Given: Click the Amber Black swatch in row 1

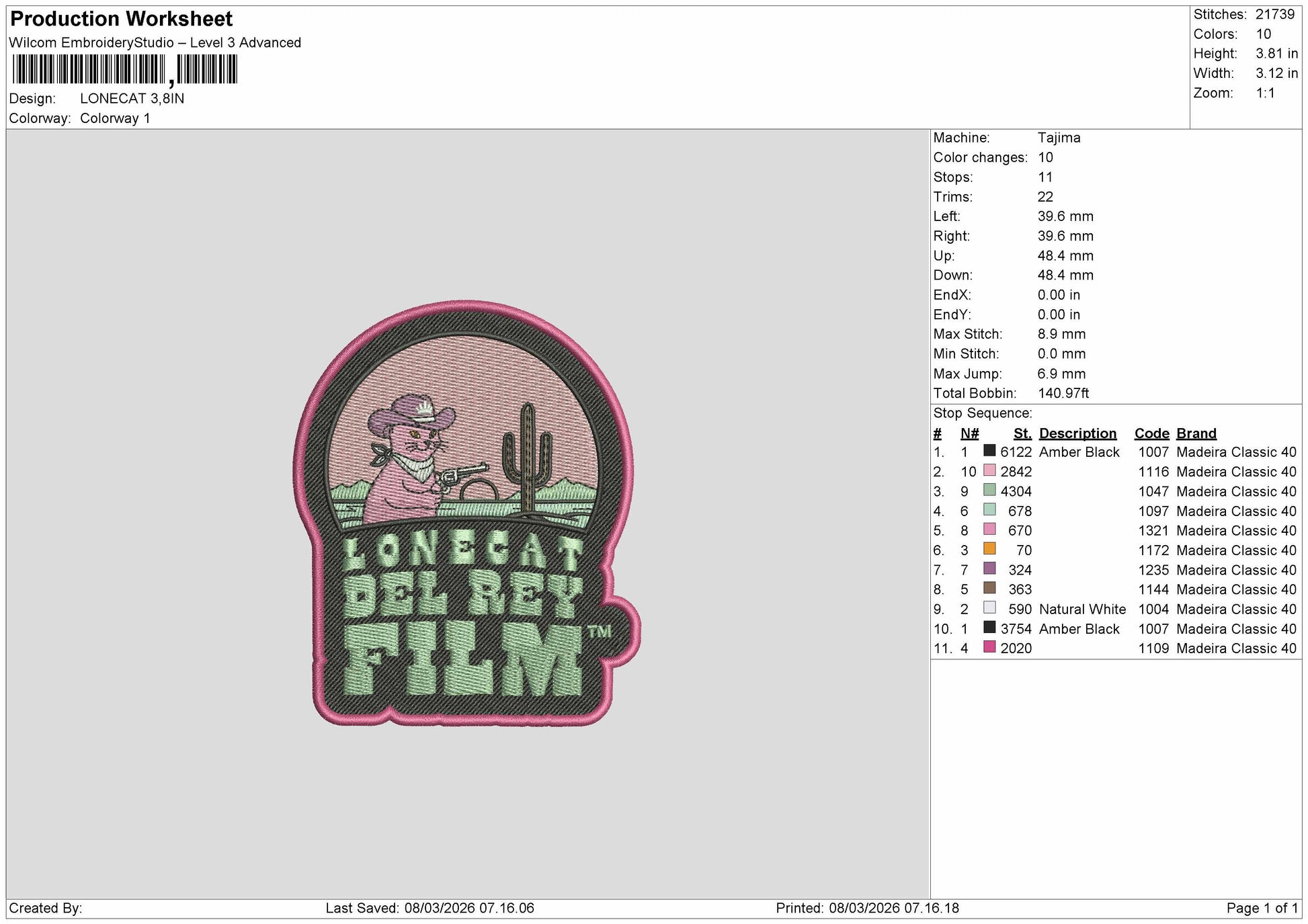Looking at the screenshot, I should (989, 451).
